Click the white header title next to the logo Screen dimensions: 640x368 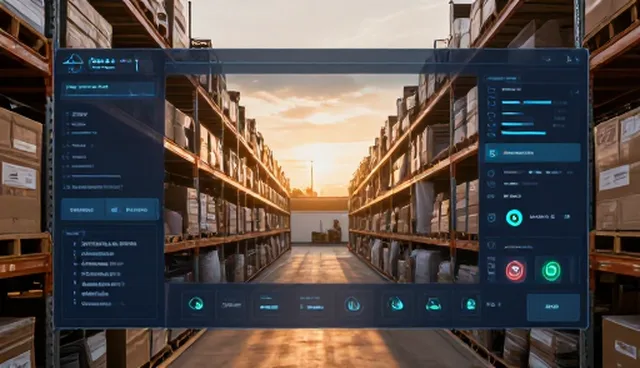pos(103,63)
